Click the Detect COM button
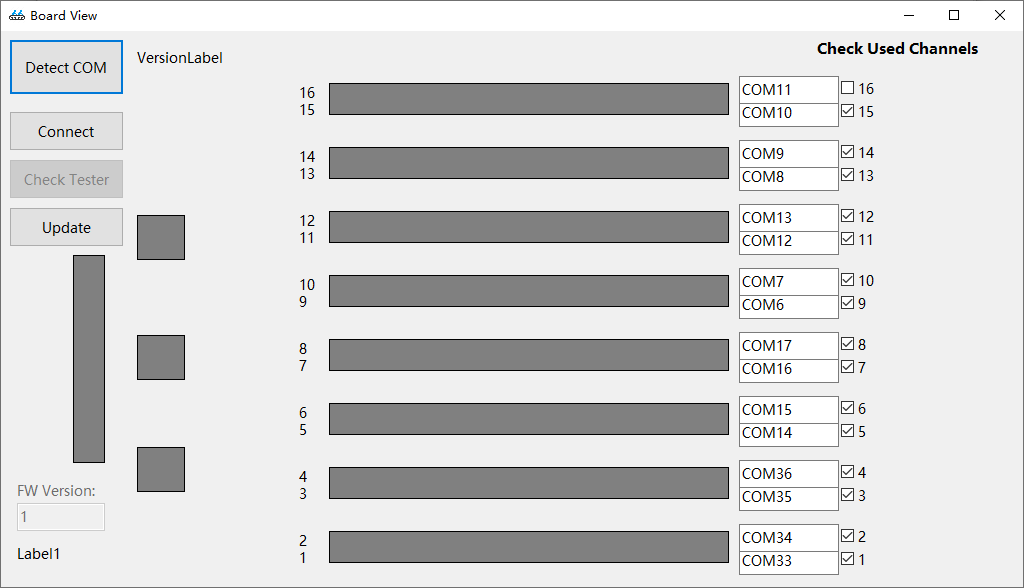Screen dimensions: 1024x588 pyautogui.click(x=66, y=67)
